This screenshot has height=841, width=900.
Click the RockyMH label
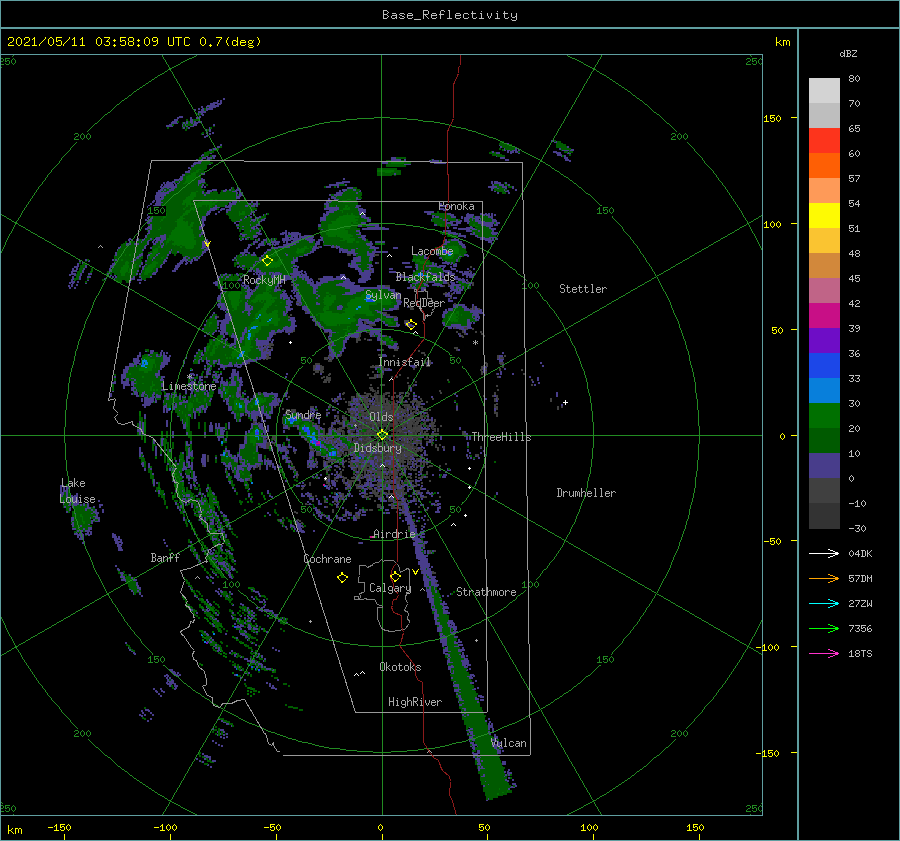(x=264, y=280)
